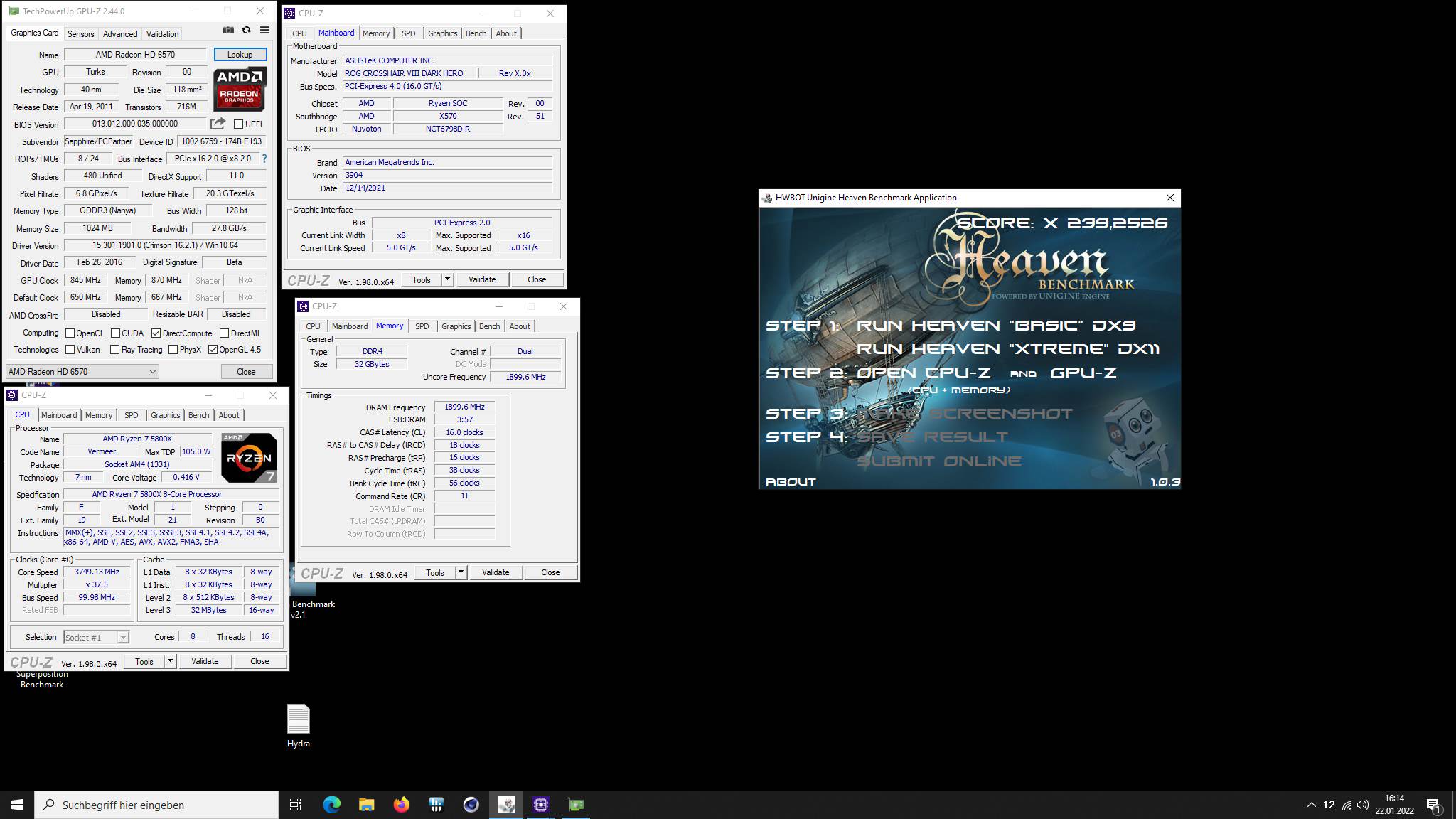Switch to HWBOT Heaven app in taskbar
The height and width of the screenshot is (819, 1456).
[505, 805]
